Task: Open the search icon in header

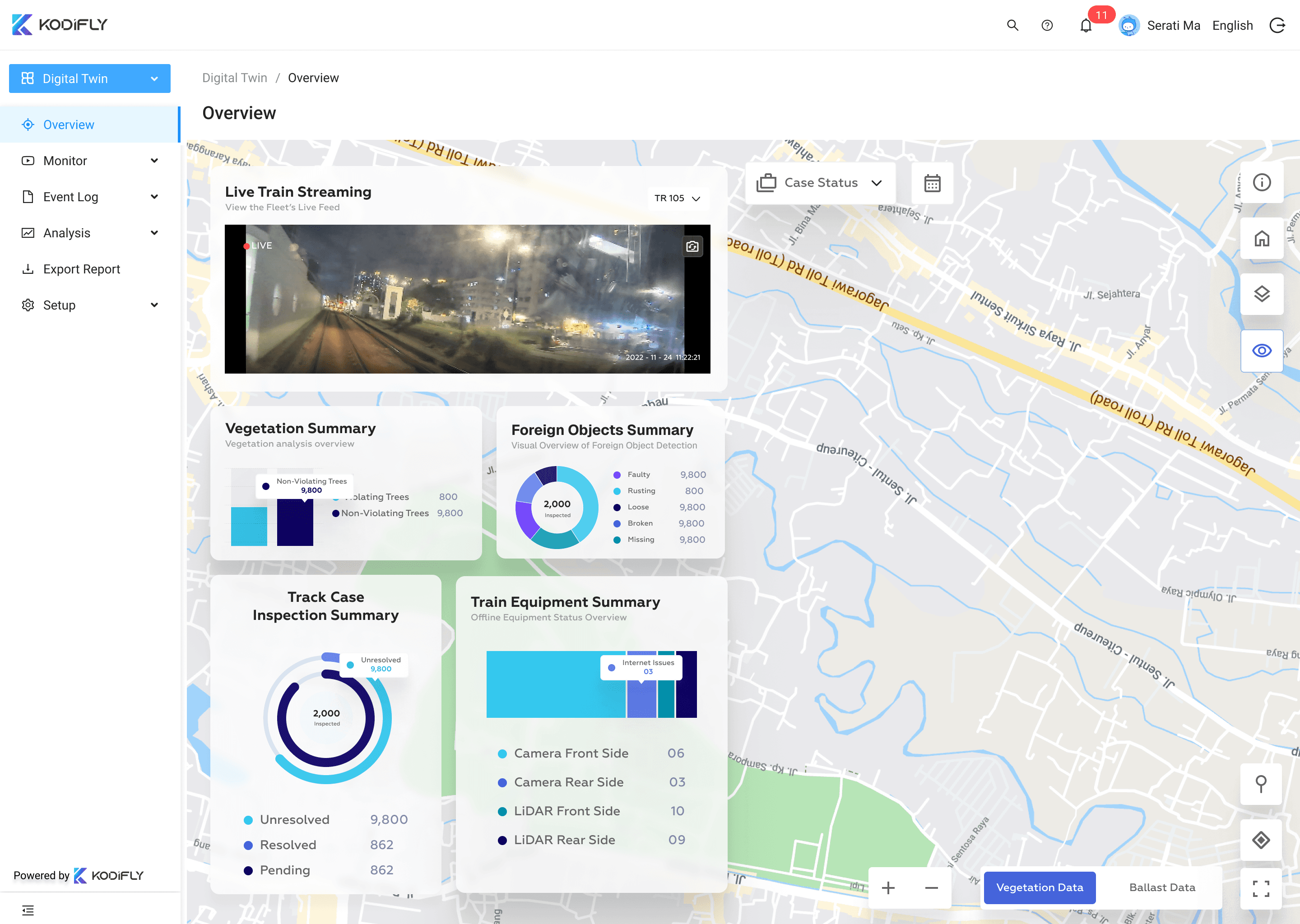Action: (x=1012, y=25)
